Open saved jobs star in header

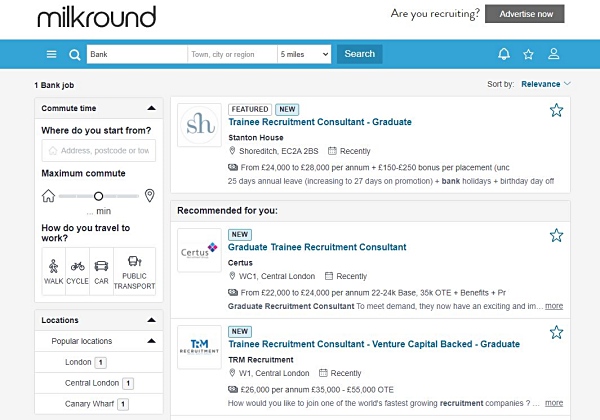[x=528, y=54]
